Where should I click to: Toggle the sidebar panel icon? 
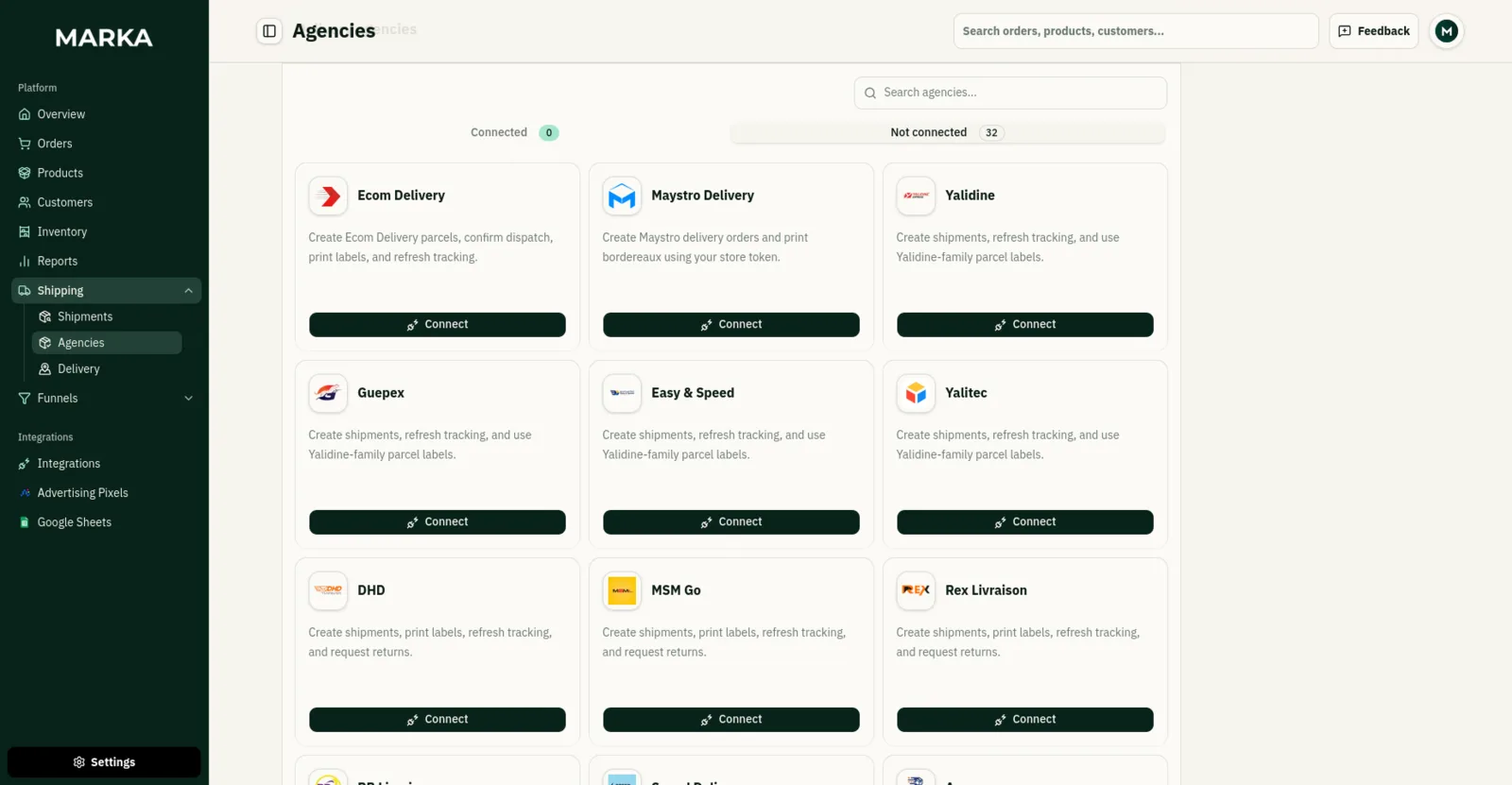pyautogui.click(x=269, y=31)
